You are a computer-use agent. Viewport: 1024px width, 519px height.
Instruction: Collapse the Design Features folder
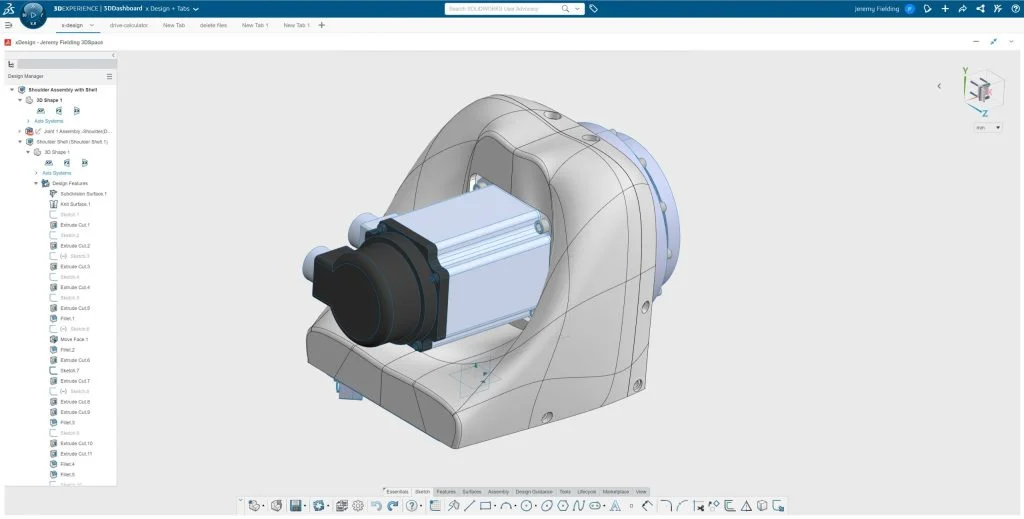click(x=36, y=183)
